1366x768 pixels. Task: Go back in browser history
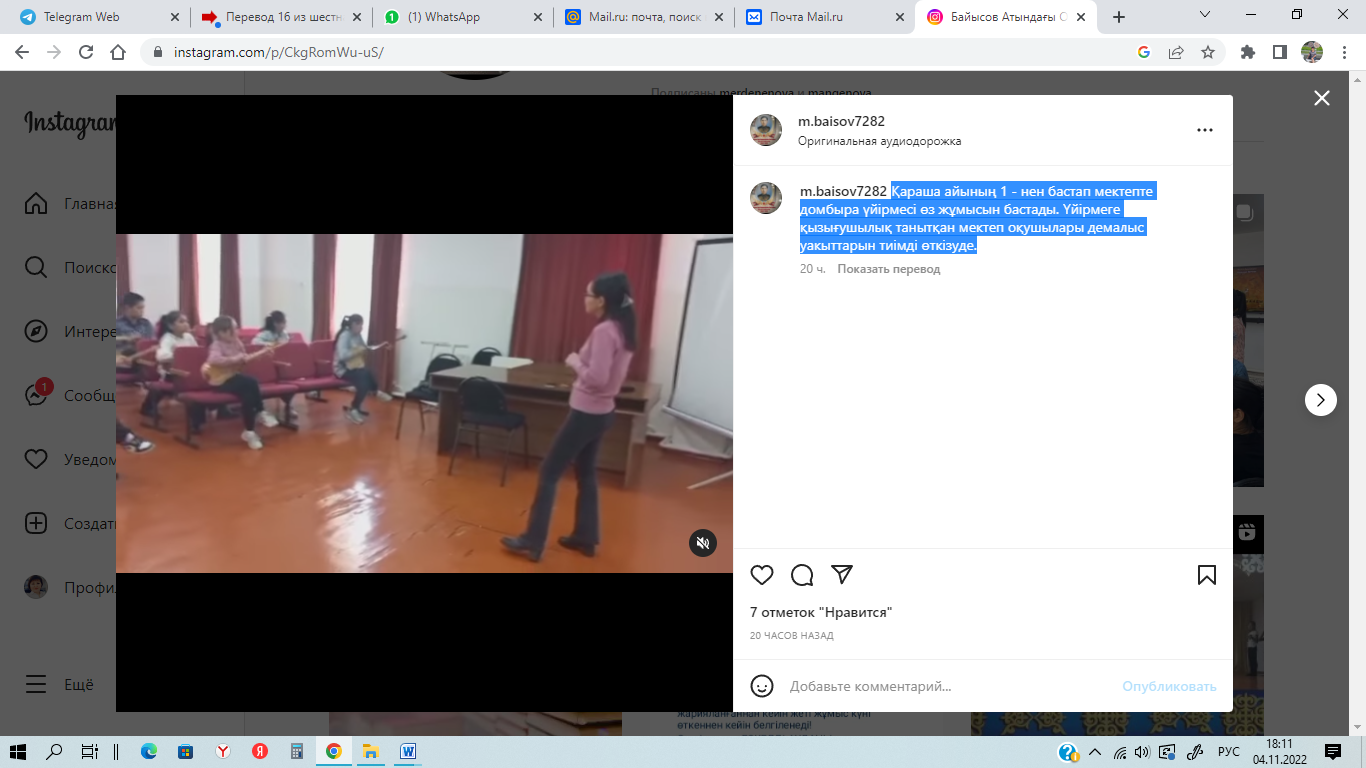(x=22, y=52)
